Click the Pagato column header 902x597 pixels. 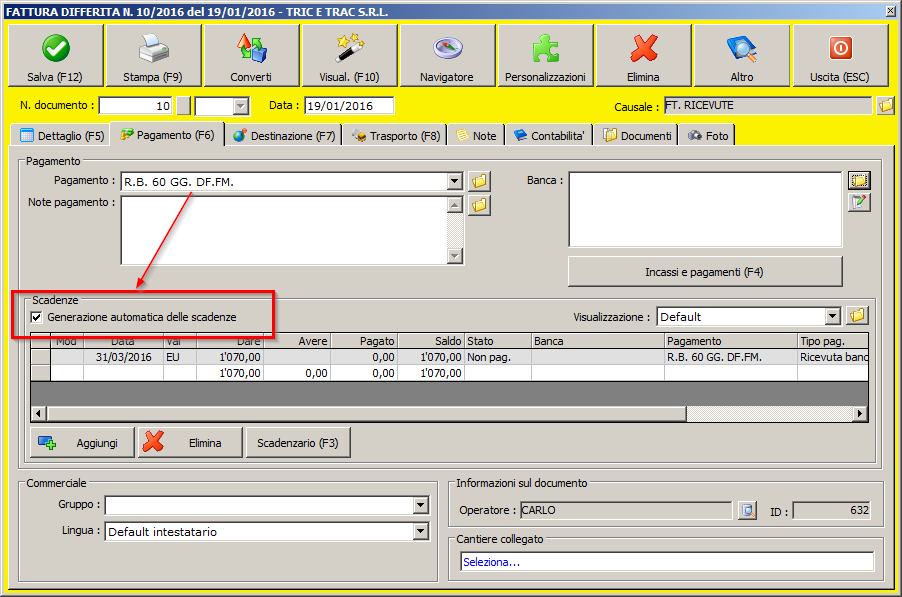coord(364,341)
